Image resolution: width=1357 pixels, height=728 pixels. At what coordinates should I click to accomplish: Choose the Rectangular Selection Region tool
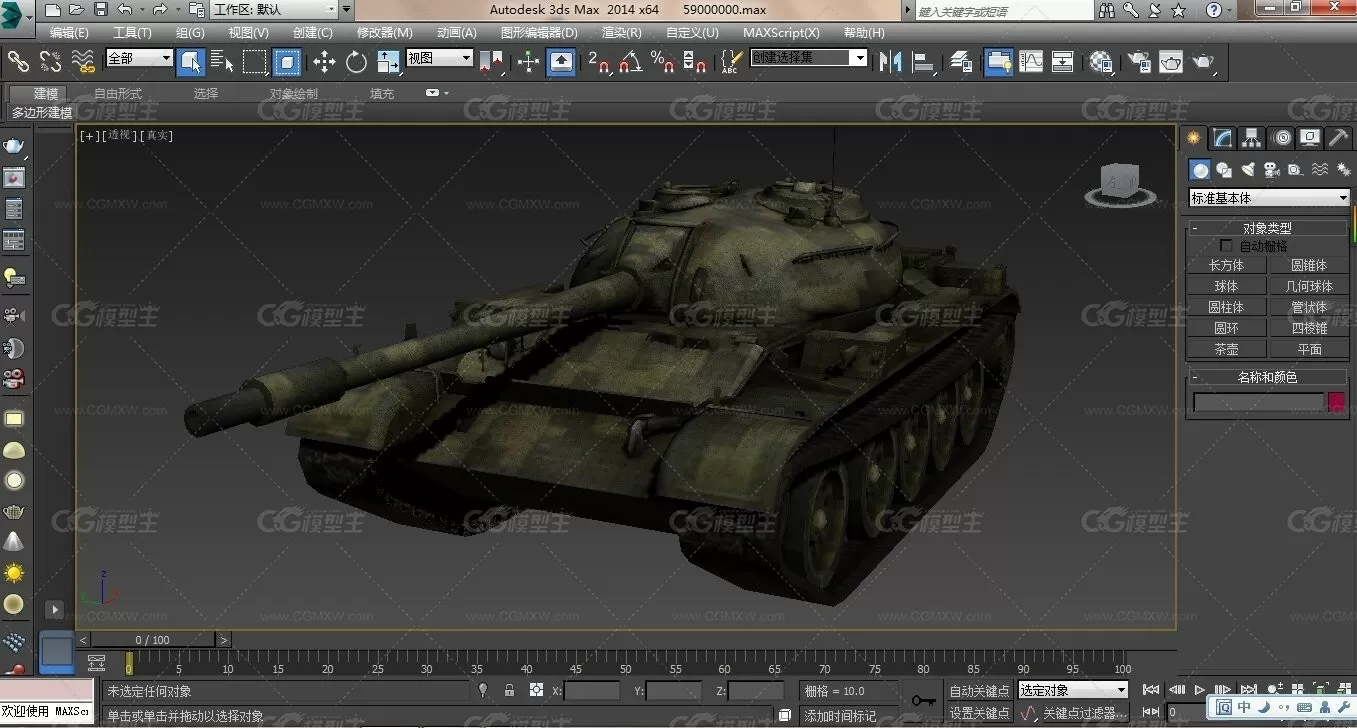pyautogui.click(x=254, y=62)
